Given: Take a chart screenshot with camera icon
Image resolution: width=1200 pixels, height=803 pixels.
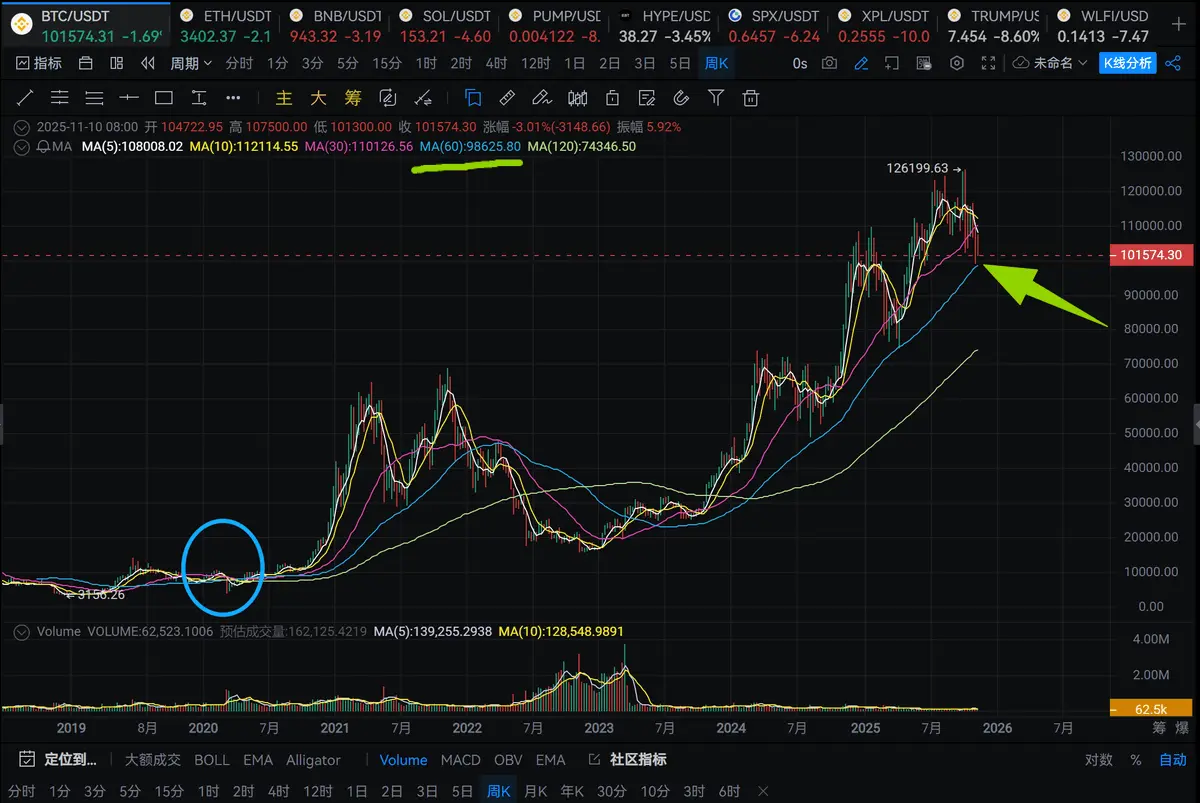Looking at the screenshot, I should tap(829, 63).
